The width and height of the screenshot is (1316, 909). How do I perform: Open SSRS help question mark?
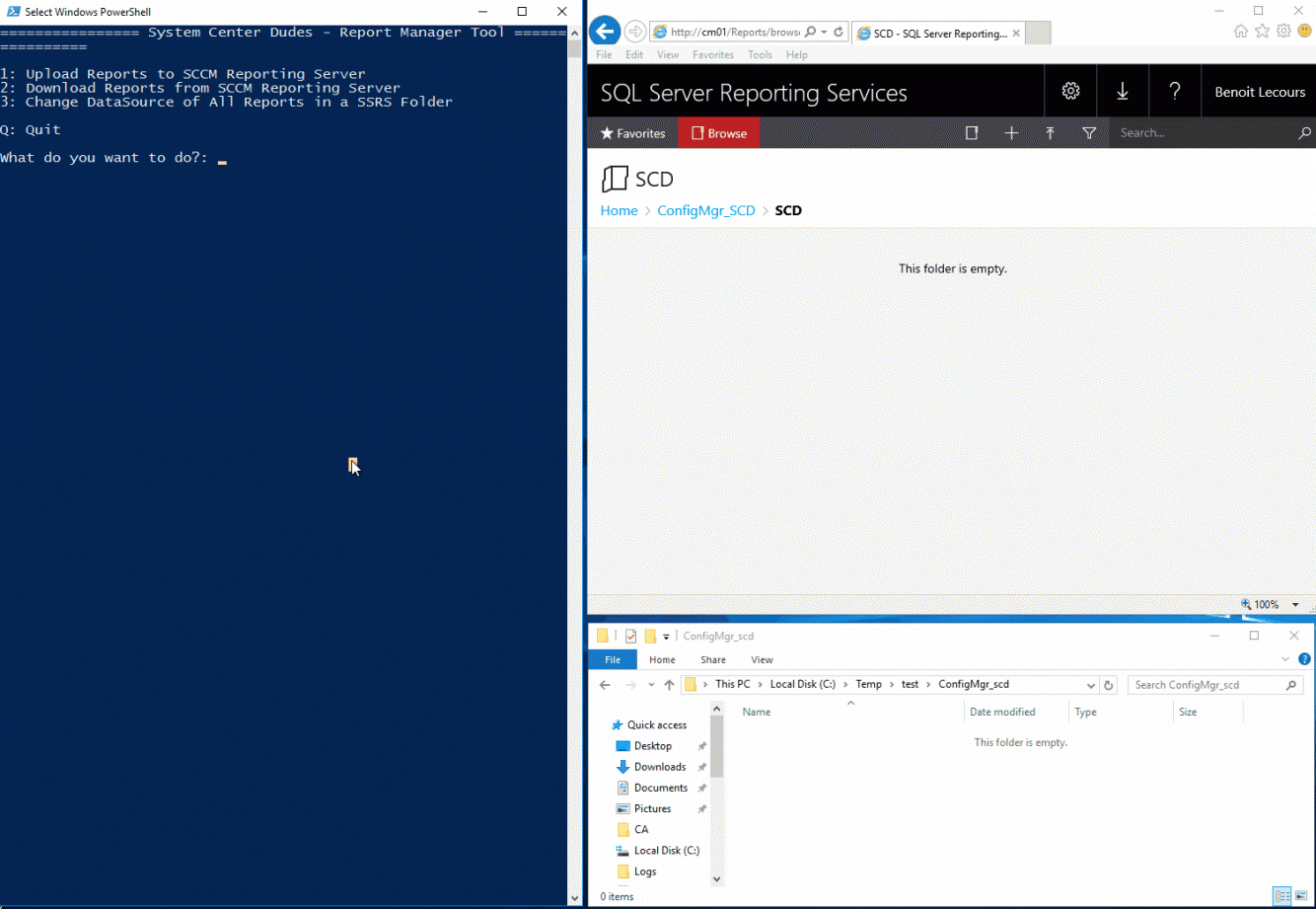point(1174,90)
